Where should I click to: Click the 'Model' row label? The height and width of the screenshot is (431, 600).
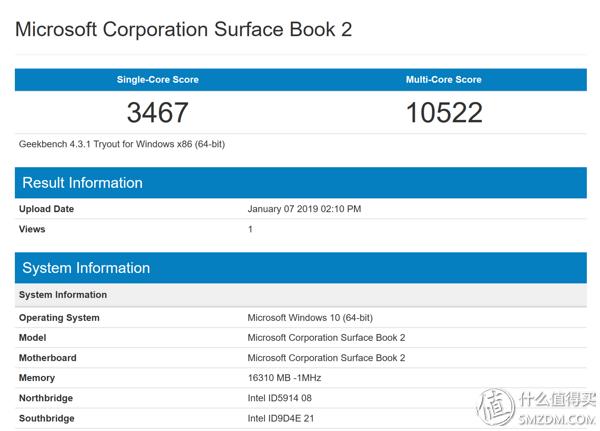[x=33, y=338]
